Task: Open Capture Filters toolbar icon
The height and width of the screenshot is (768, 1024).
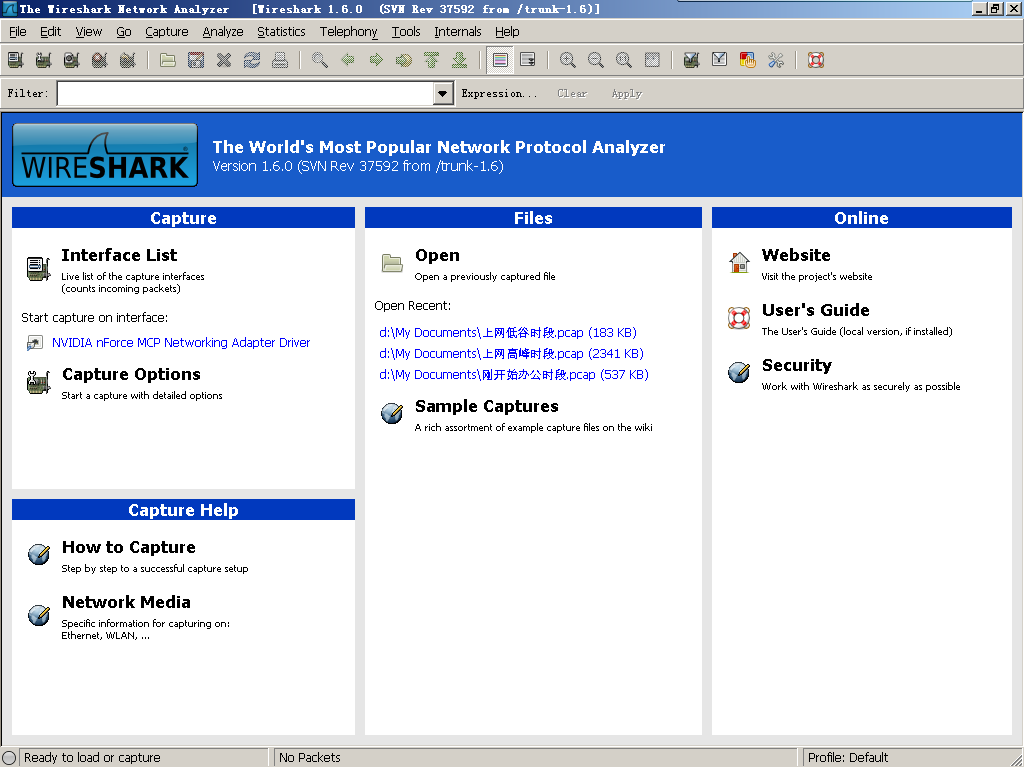Action: [x=691, y=60]
